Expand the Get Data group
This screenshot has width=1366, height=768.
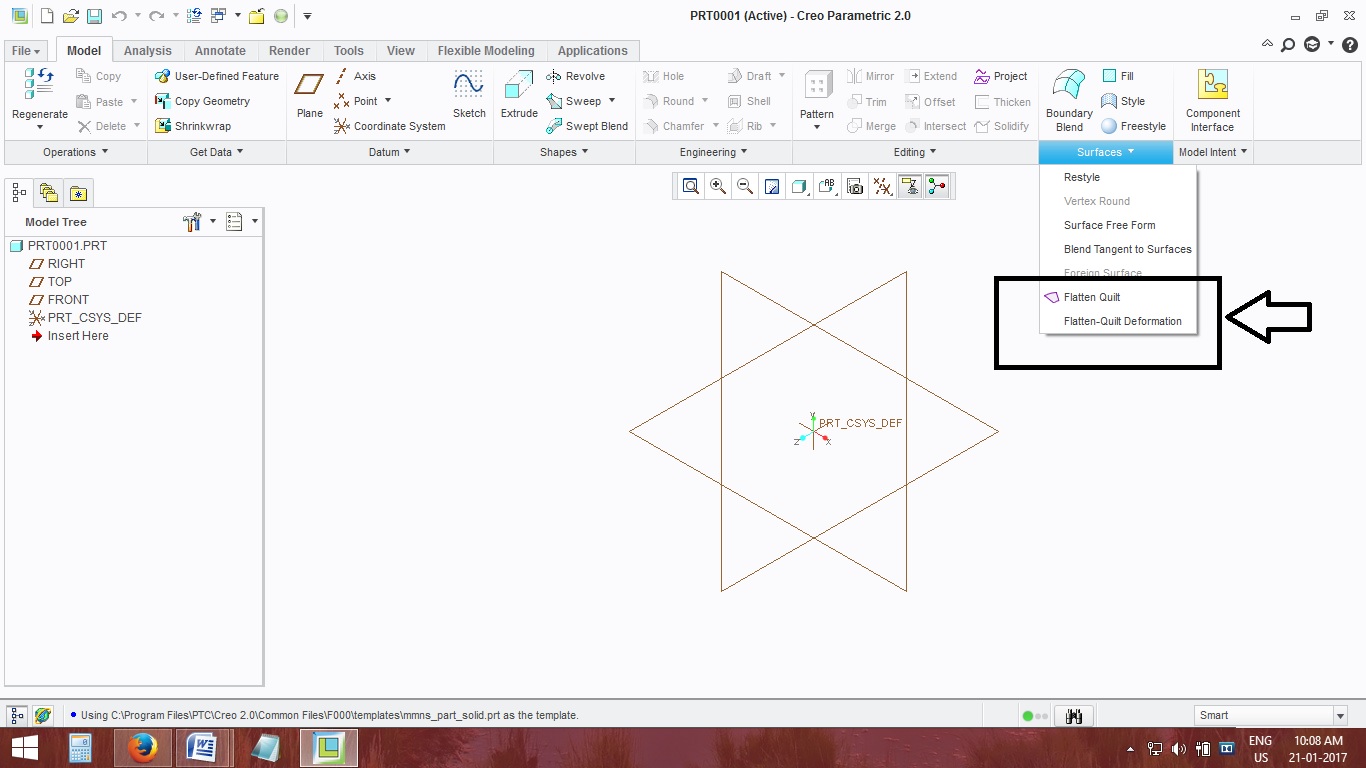217,152
